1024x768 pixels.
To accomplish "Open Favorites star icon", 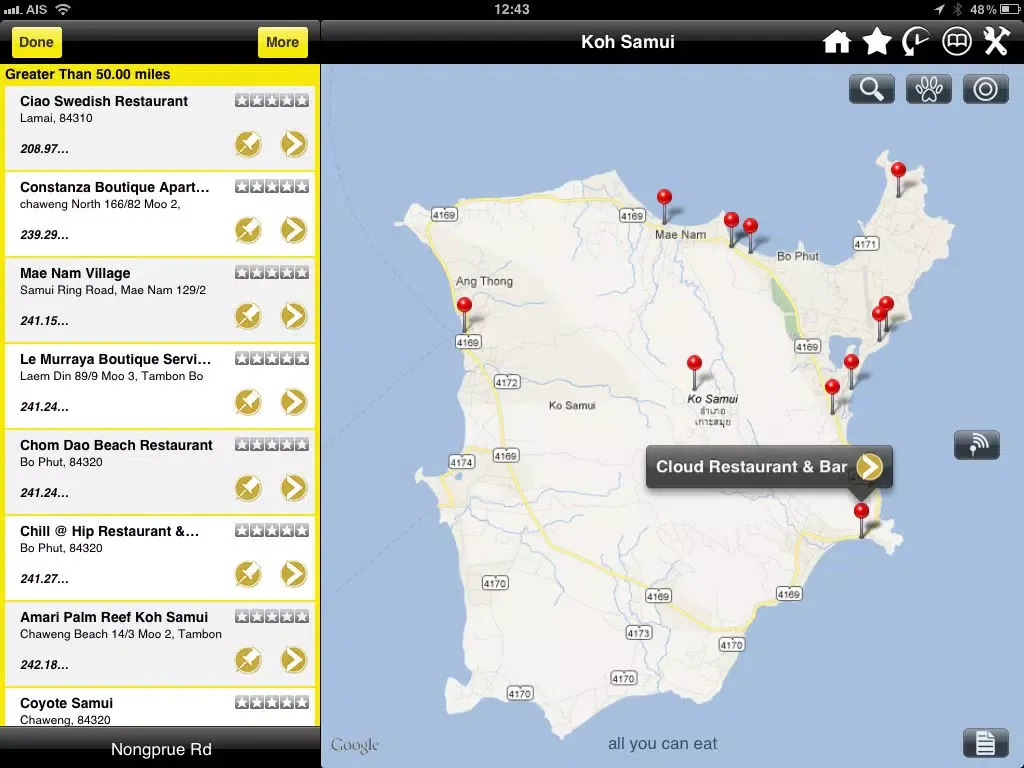I will 876,42.
